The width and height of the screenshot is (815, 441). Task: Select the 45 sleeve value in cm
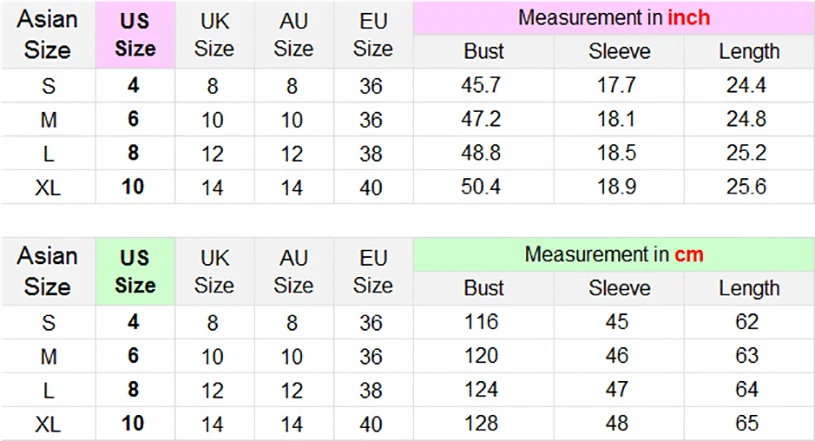[618, 323]
